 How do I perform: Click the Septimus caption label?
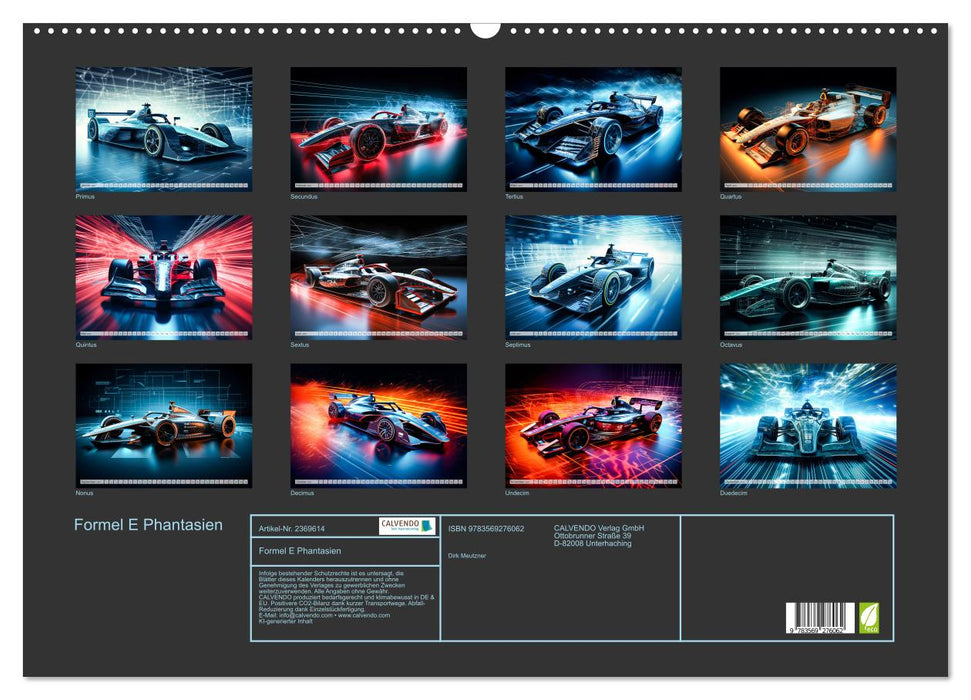[518, 344]
